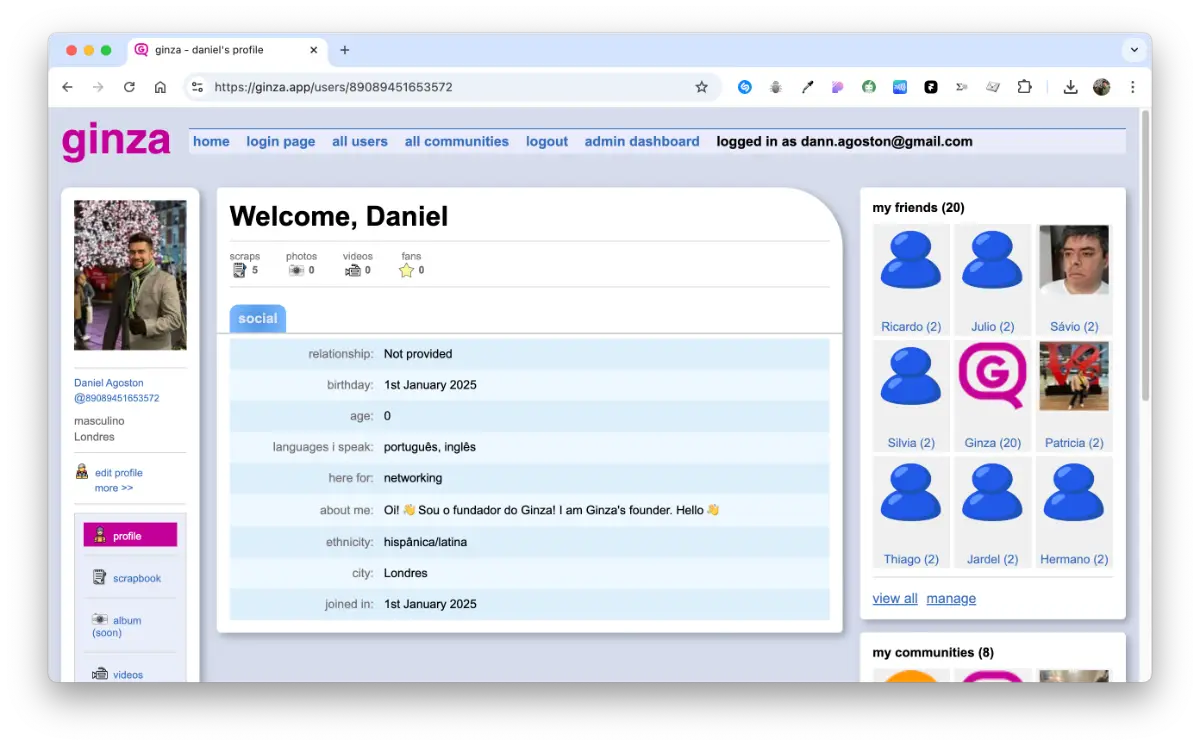Image resolution: width=1200 pixels, height=746 pixels.
Task: Open Sávio's friend photo thumbnail
Action: pos(1074,262)
